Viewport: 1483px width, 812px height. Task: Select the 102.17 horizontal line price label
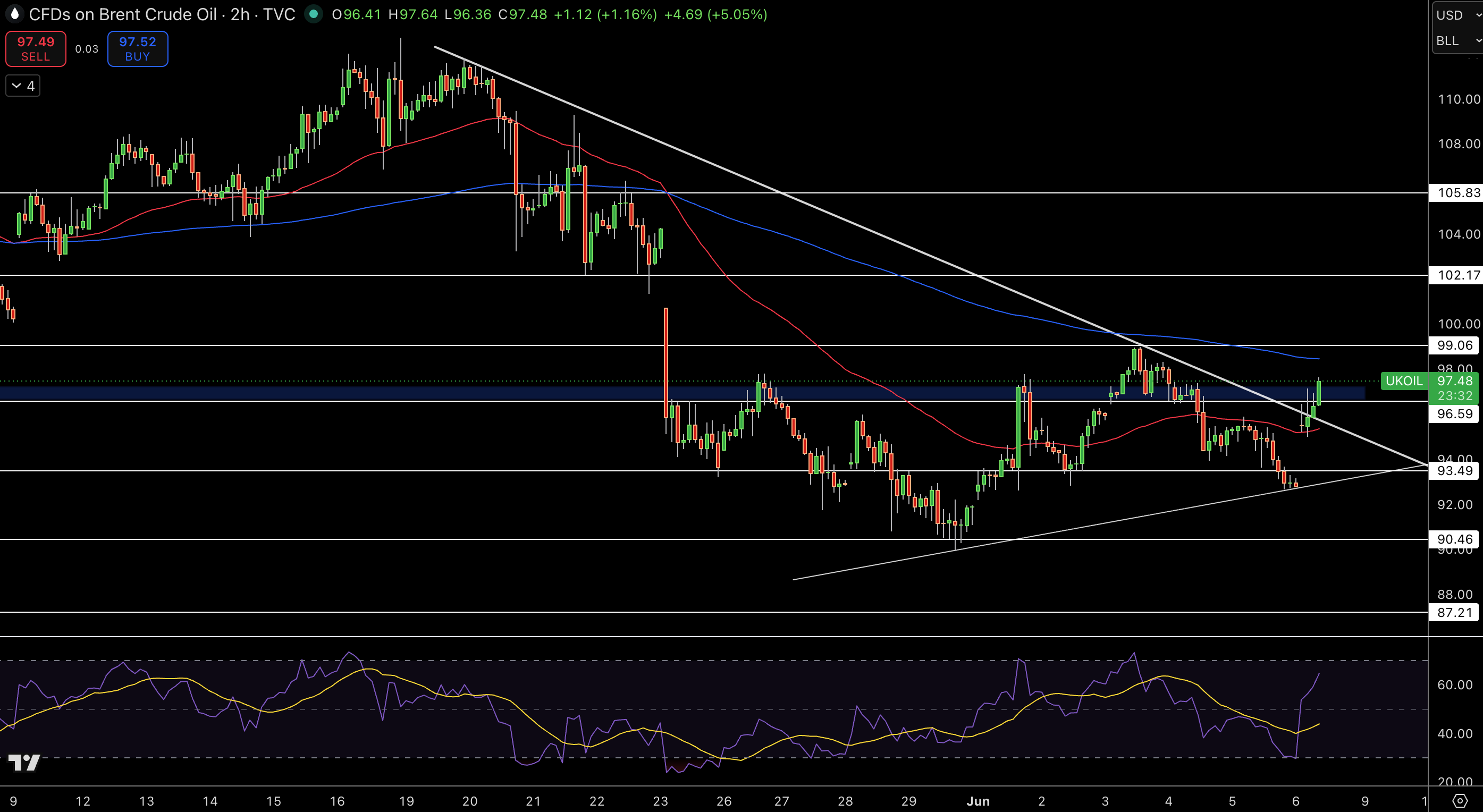tap(1455, 275)
